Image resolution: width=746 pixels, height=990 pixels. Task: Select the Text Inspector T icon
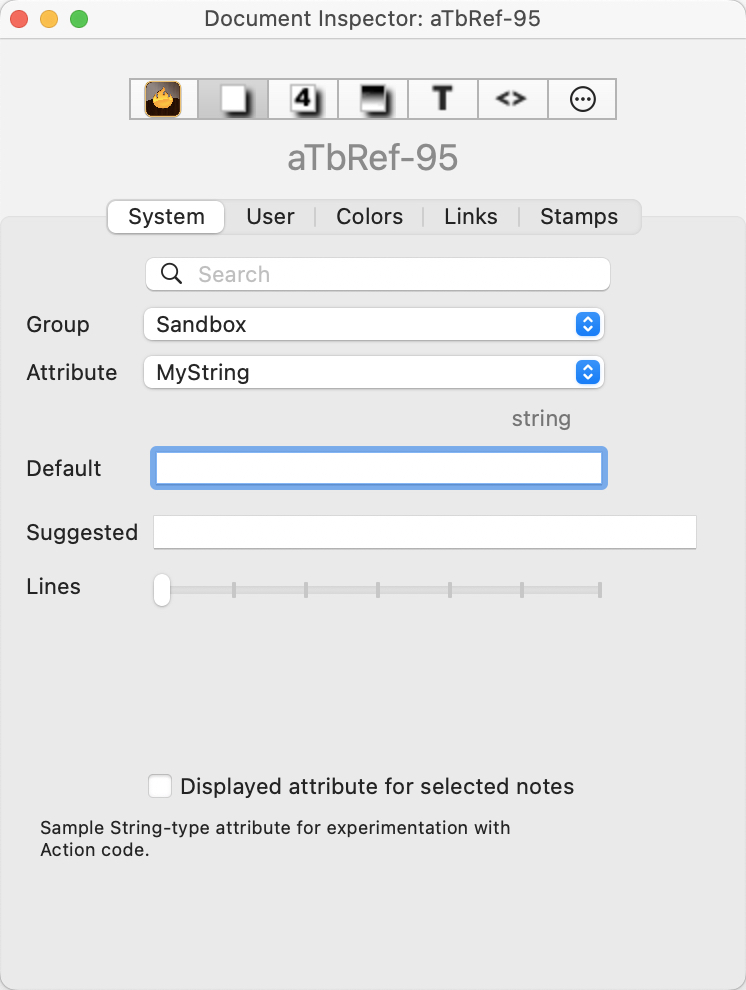(x=442, y=99)
